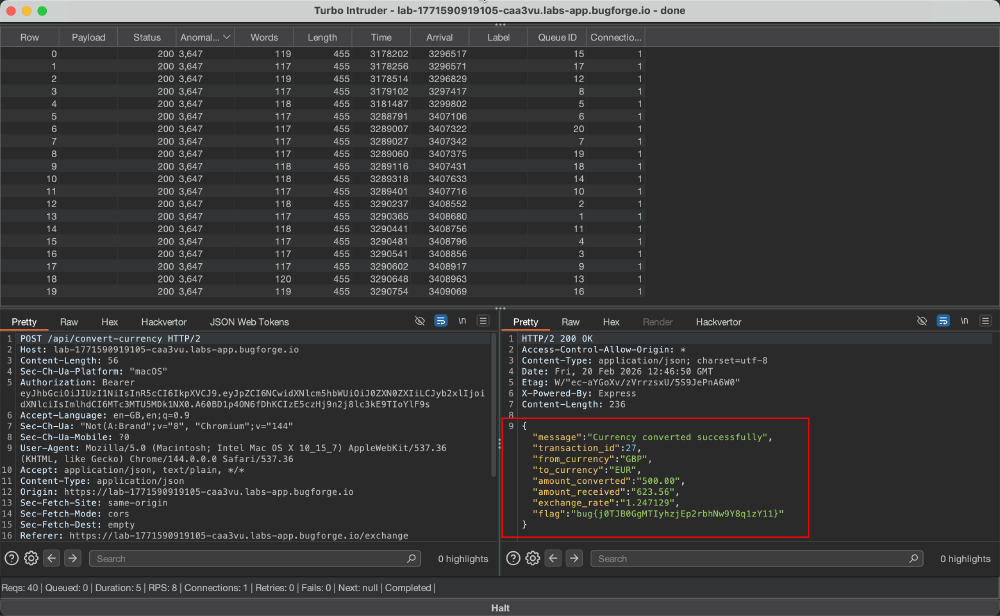Switch to the JSON Web Tokens tab
This screenshot has height=616, width=1000.
coord(249,322)
